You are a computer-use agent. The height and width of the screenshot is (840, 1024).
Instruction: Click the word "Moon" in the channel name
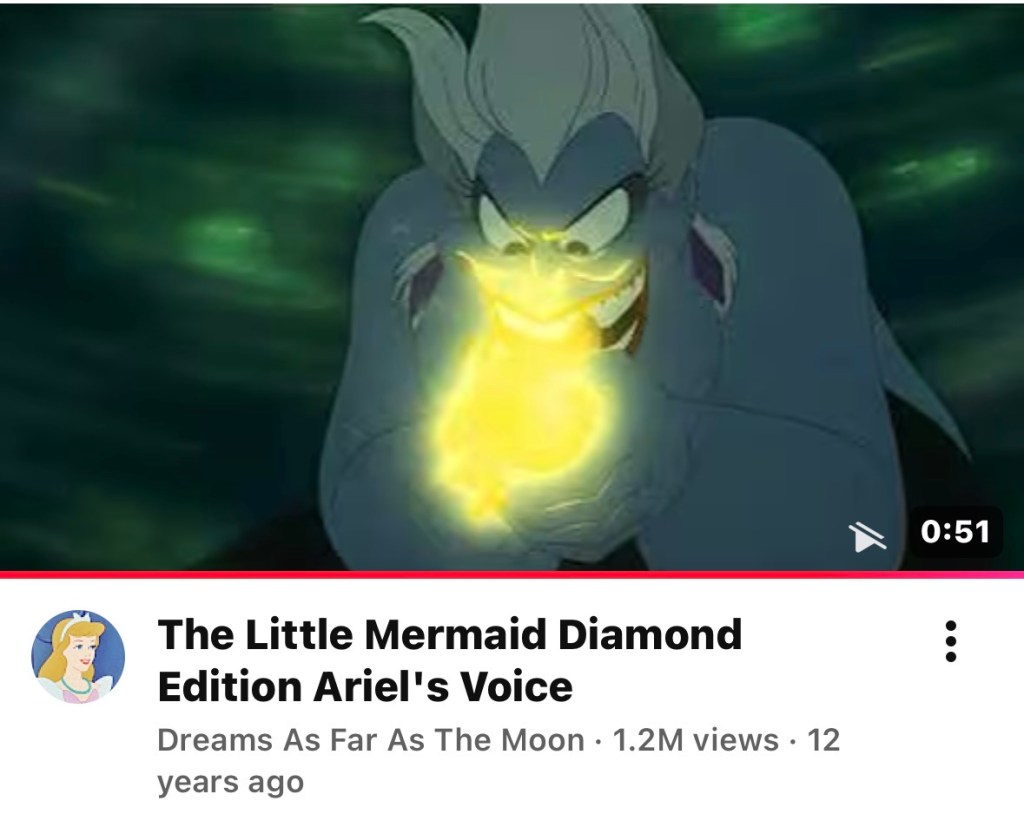pyautogui.click(x=543, y=740)
